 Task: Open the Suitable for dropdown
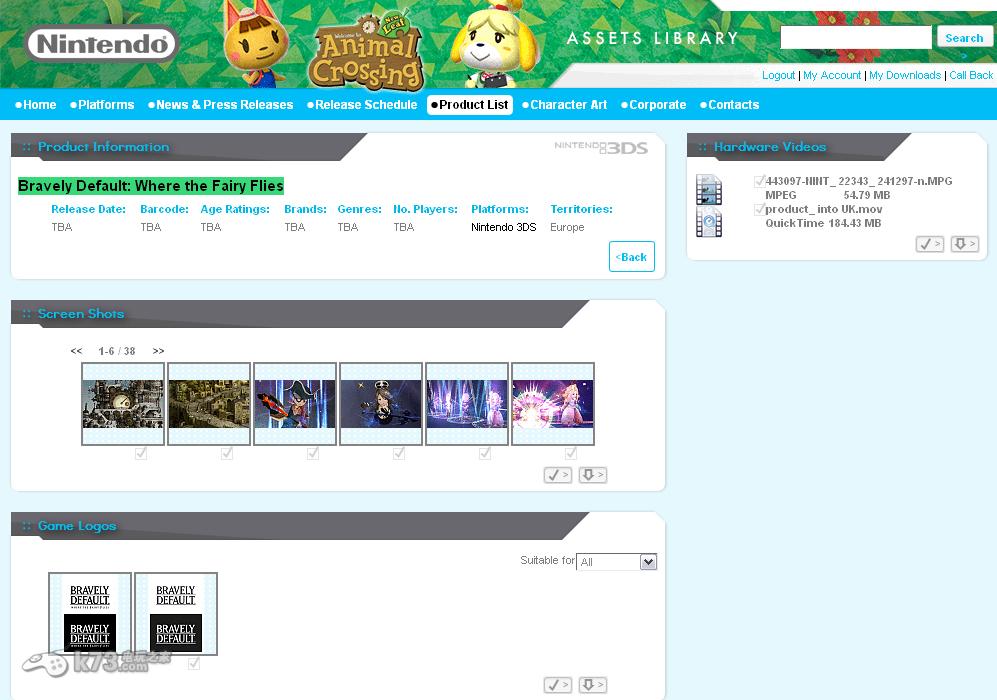pos(616,562)
